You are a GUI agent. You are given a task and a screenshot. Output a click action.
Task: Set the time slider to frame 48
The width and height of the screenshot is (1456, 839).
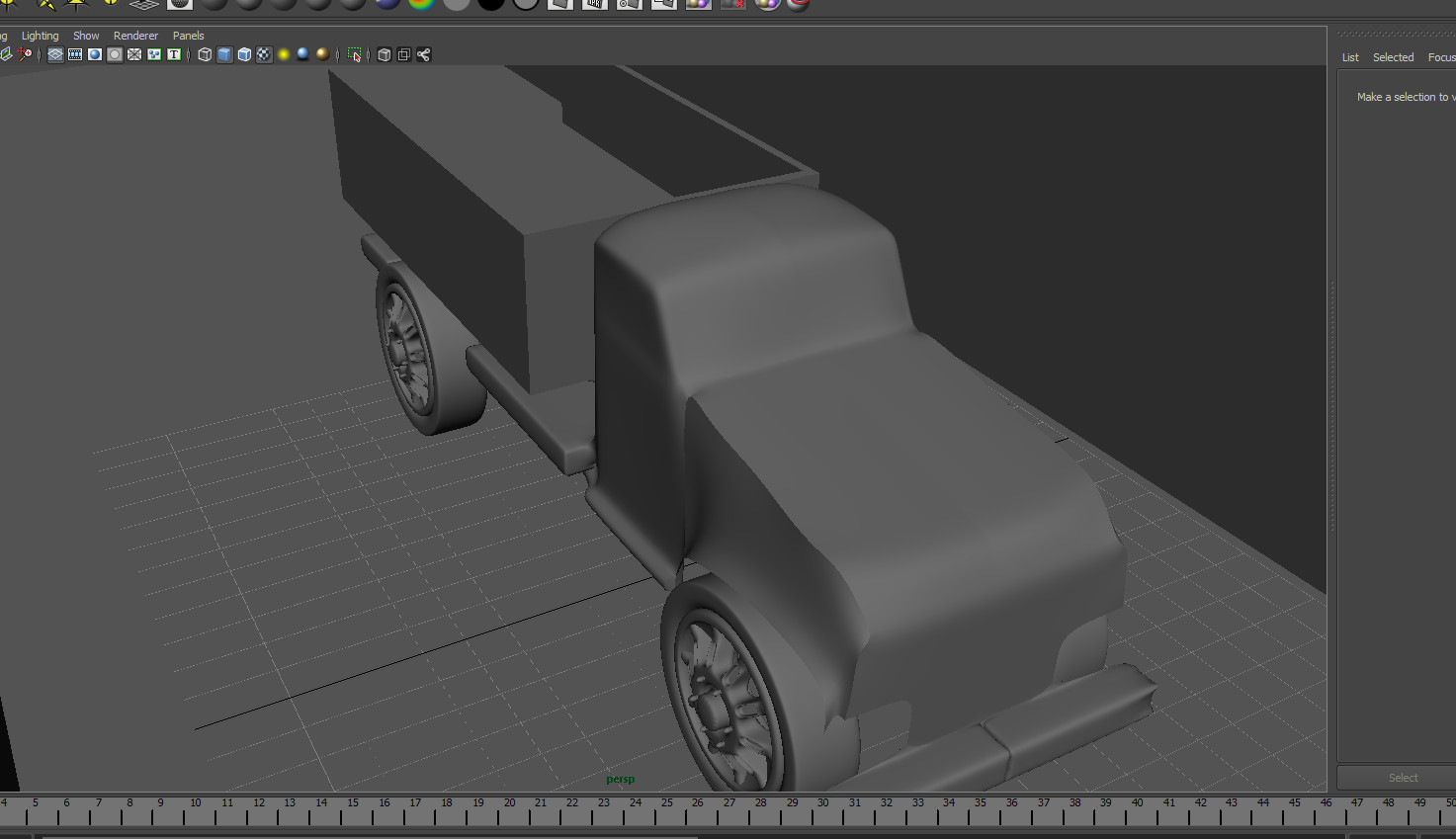coord(1388,803)
